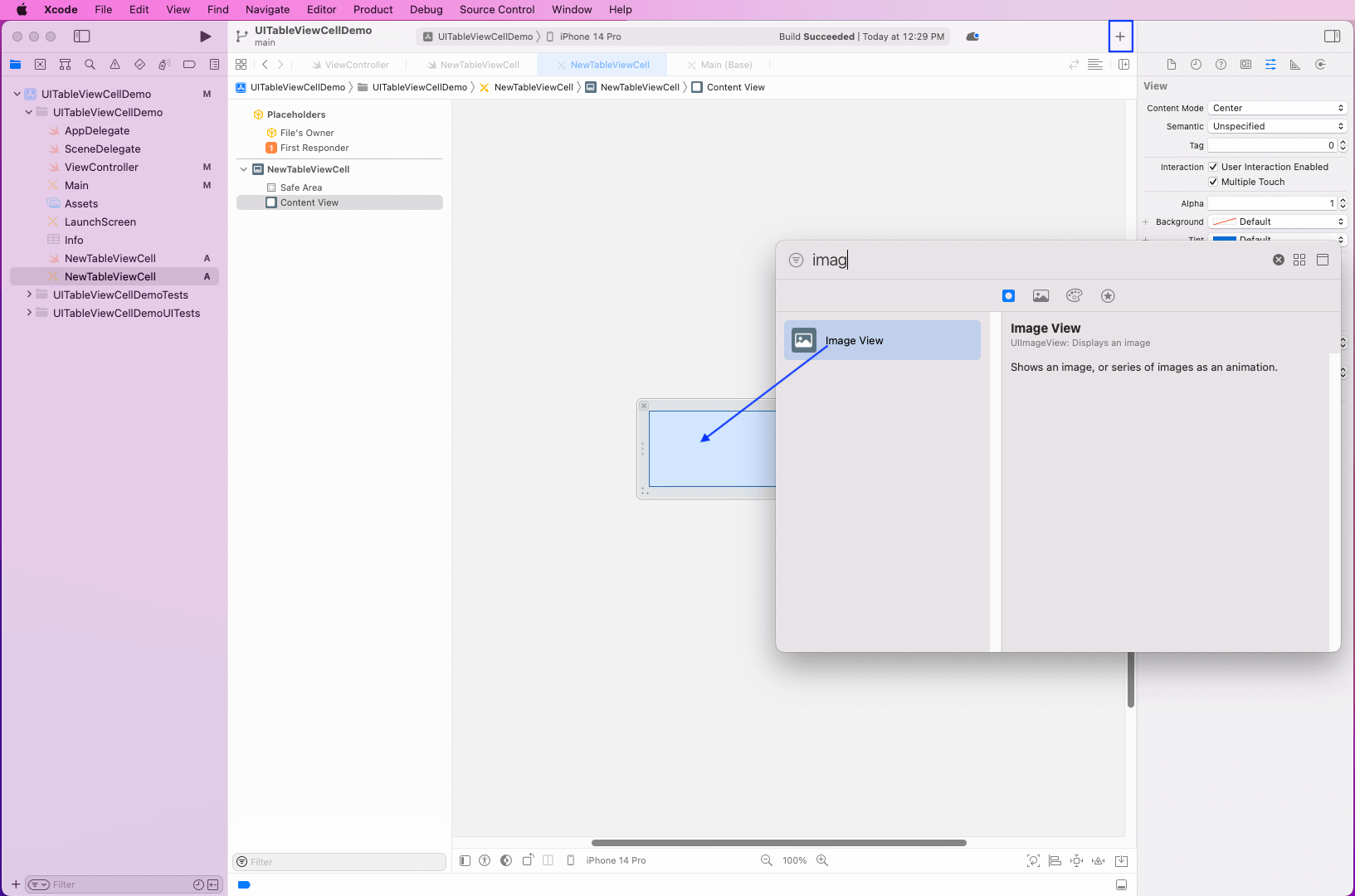Viewport: 1355px width, 896px height.
Task: Click the Run (play) button
Action: coord(205,37)
